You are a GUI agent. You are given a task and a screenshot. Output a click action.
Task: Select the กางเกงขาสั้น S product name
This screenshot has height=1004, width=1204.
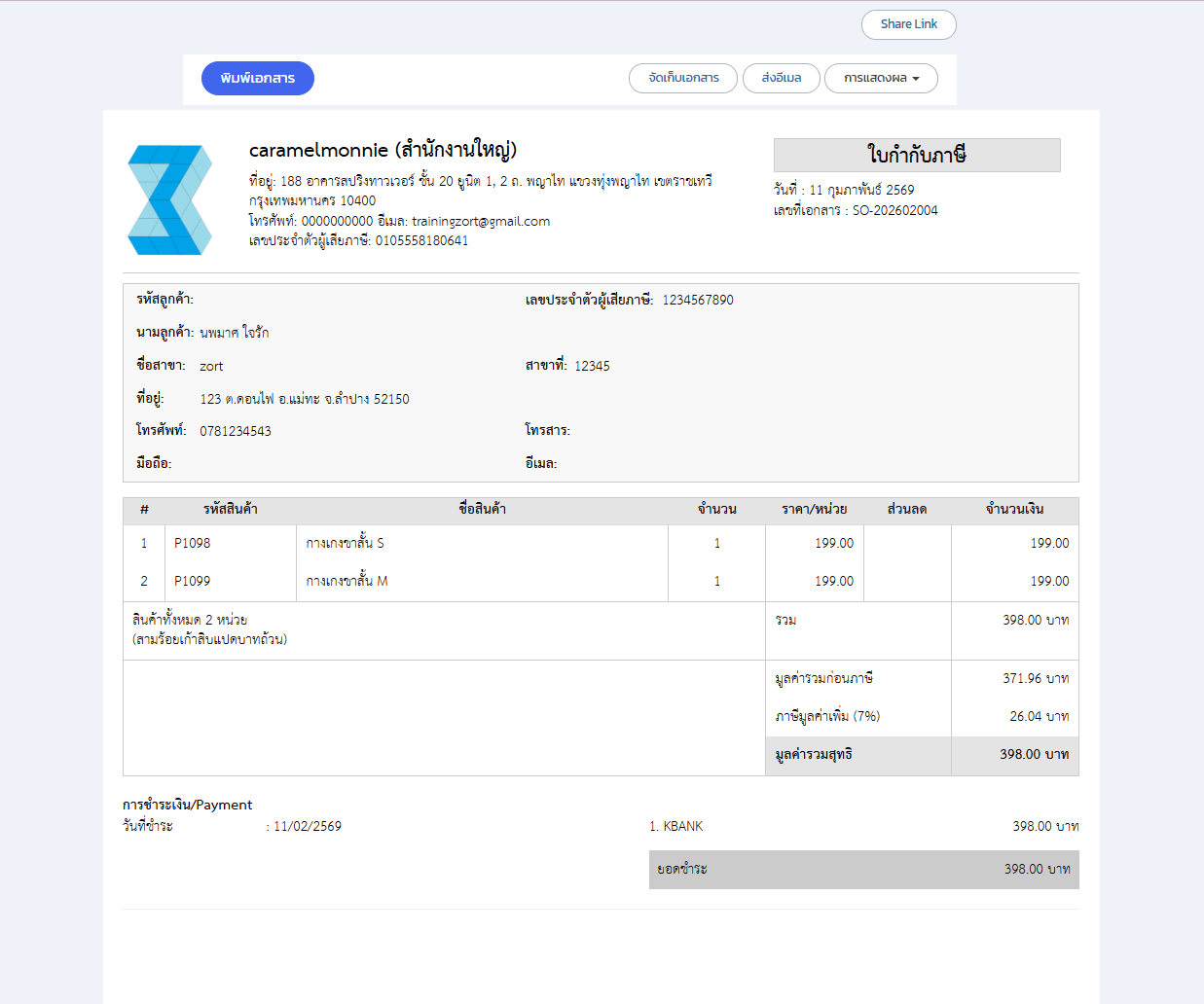[x=345, y=543]
